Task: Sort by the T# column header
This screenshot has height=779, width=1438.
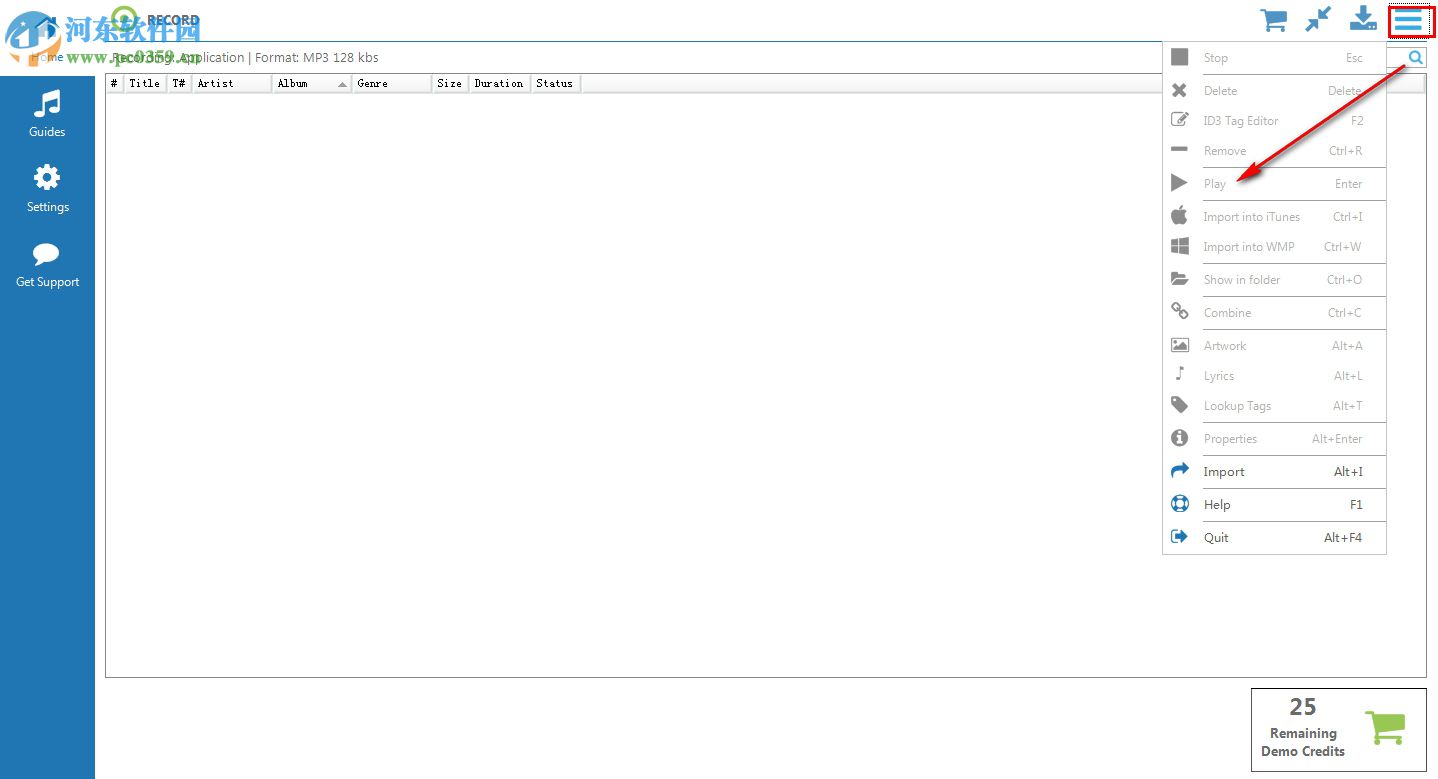Action: 179,83
